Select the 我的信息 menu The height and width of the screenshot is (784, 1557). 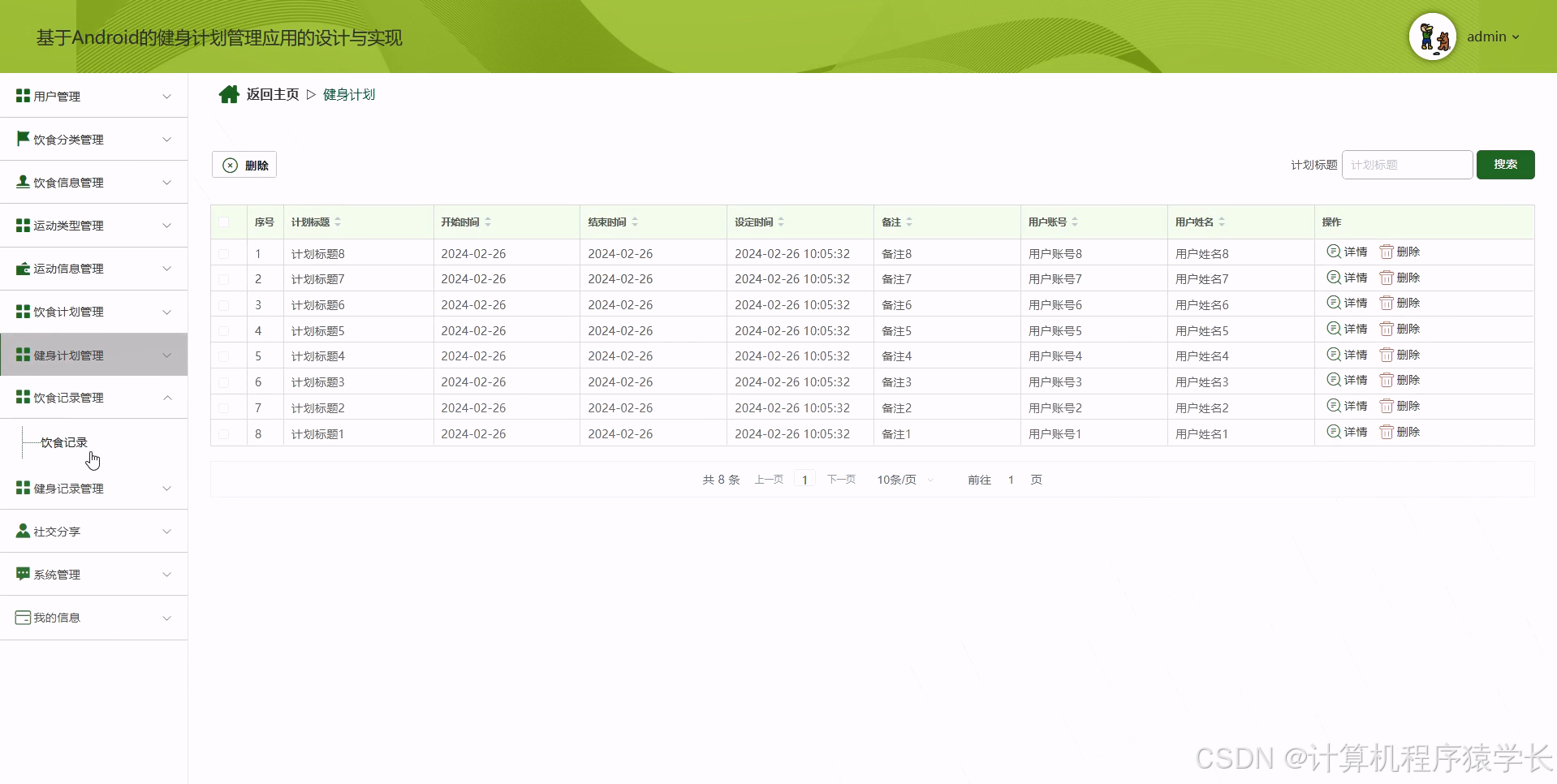click(x=94, y=618)
